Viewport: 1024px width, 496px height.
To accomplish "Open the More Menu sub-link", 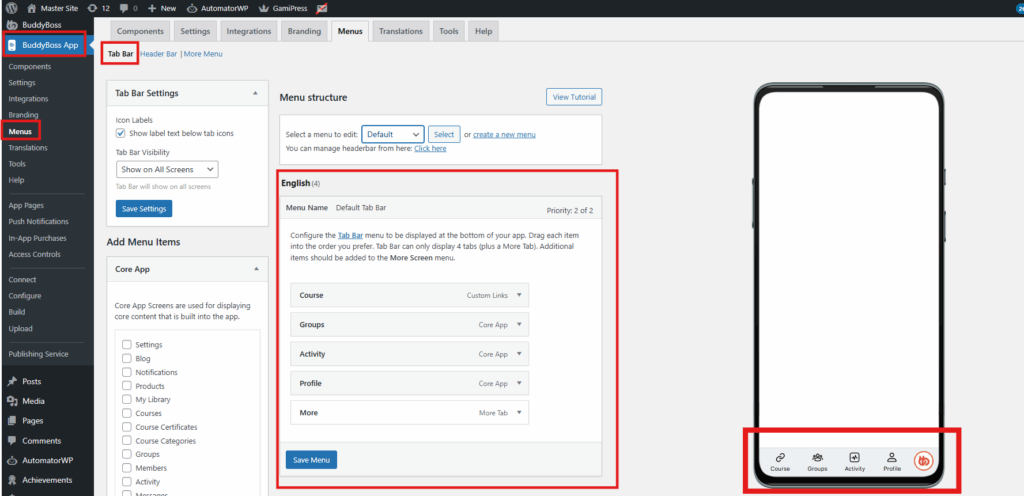I will pyautogui.click(x=203, y=54).
